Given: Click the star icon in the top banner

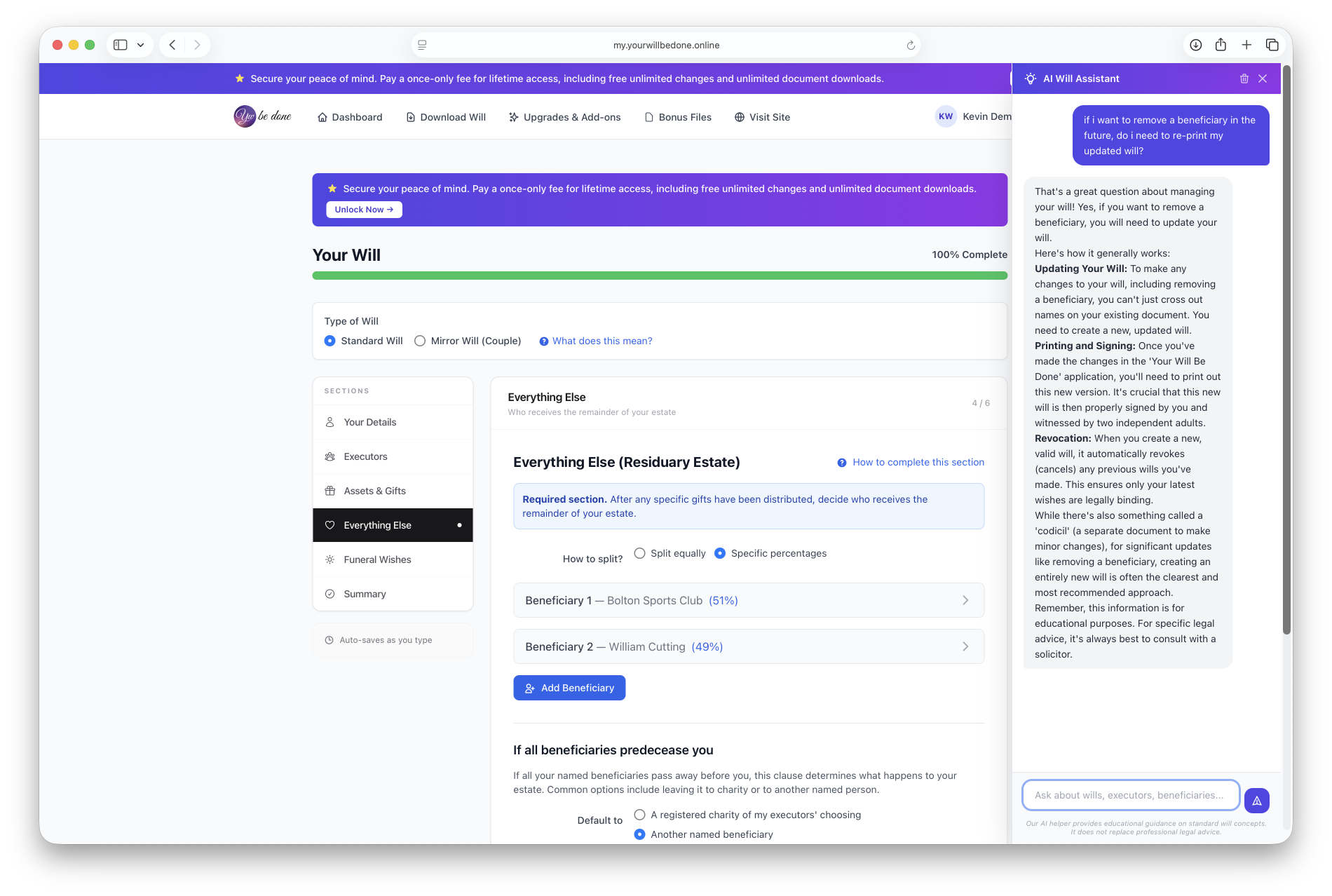Looking at the screenshot, I should point(240,79).
